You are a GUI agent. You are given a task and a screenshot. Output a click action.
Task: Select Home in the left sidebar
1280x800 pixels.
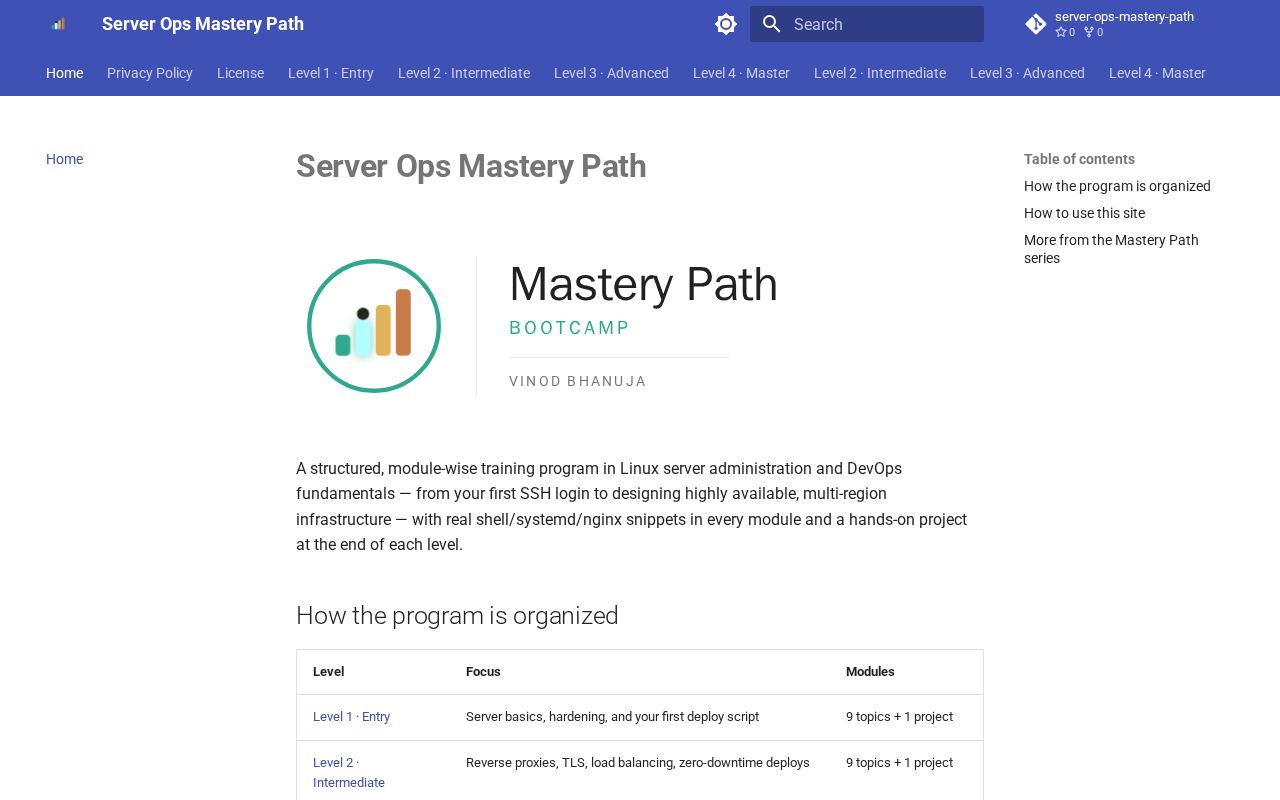(64, 159)
